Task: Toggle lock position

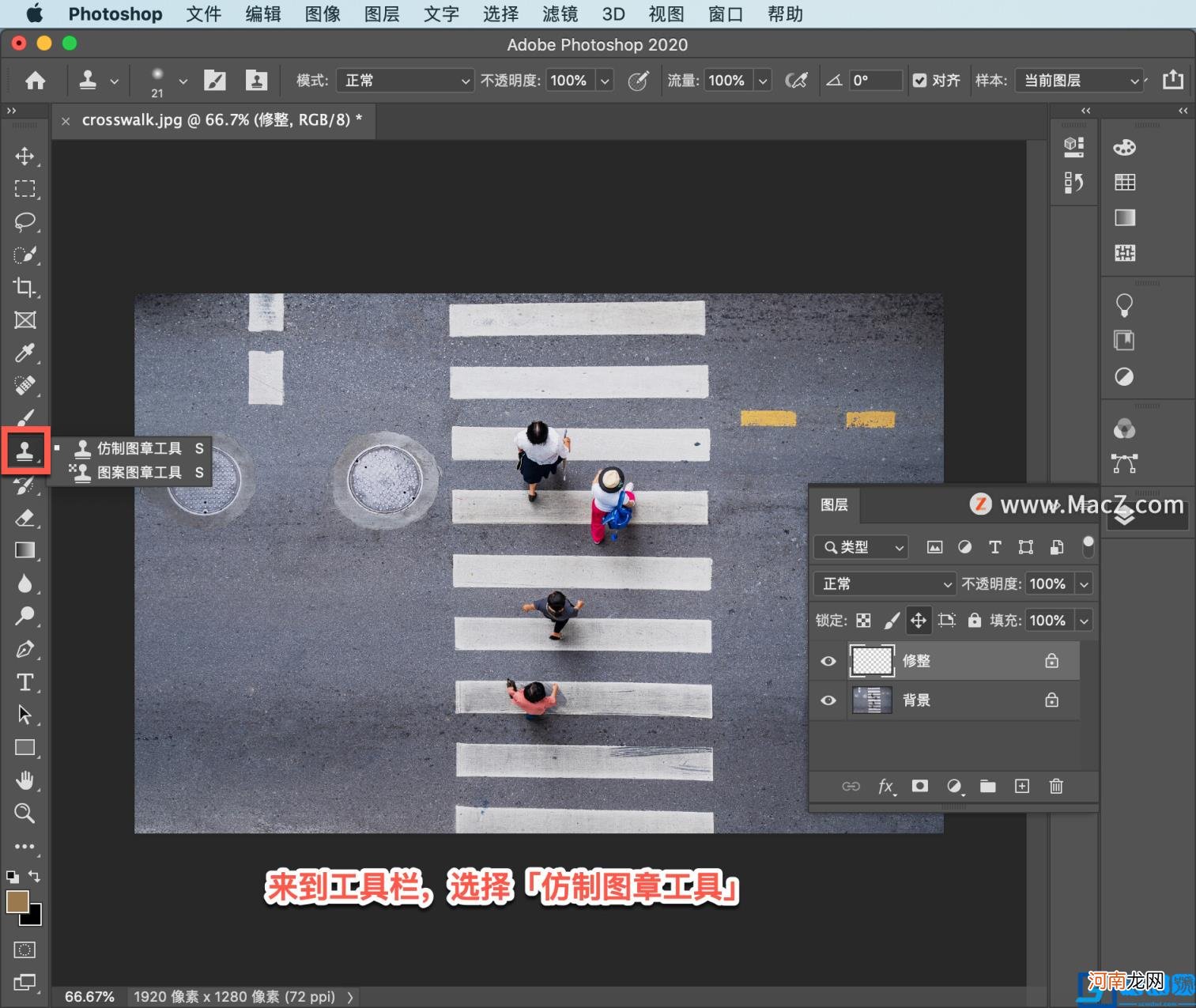Action: pyautogui.click(x=919, y=621)
